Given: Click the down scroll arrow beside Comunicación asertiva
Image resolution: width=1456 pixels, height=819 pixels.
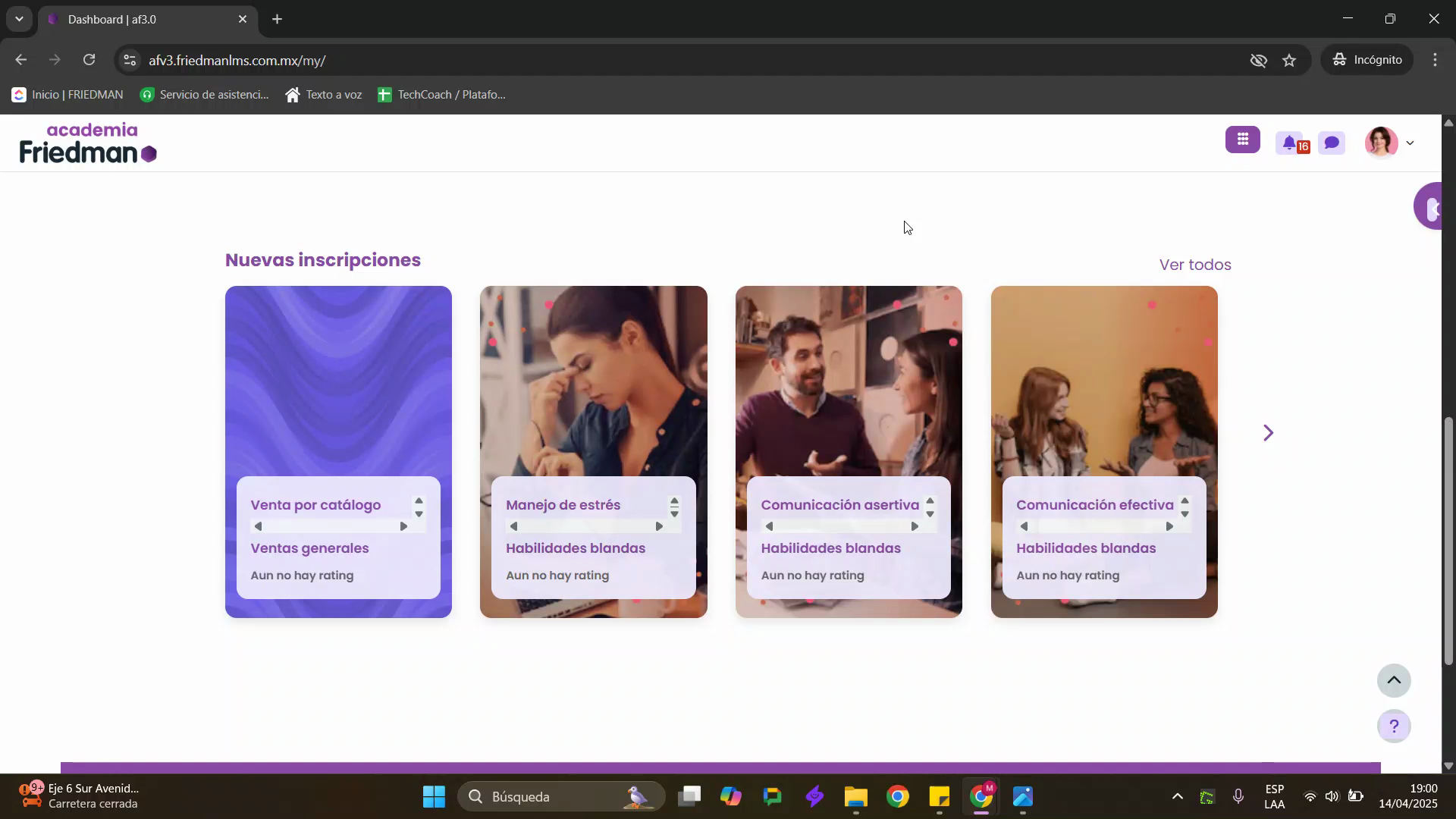Looking at the screenshot, I should point(930,515).
